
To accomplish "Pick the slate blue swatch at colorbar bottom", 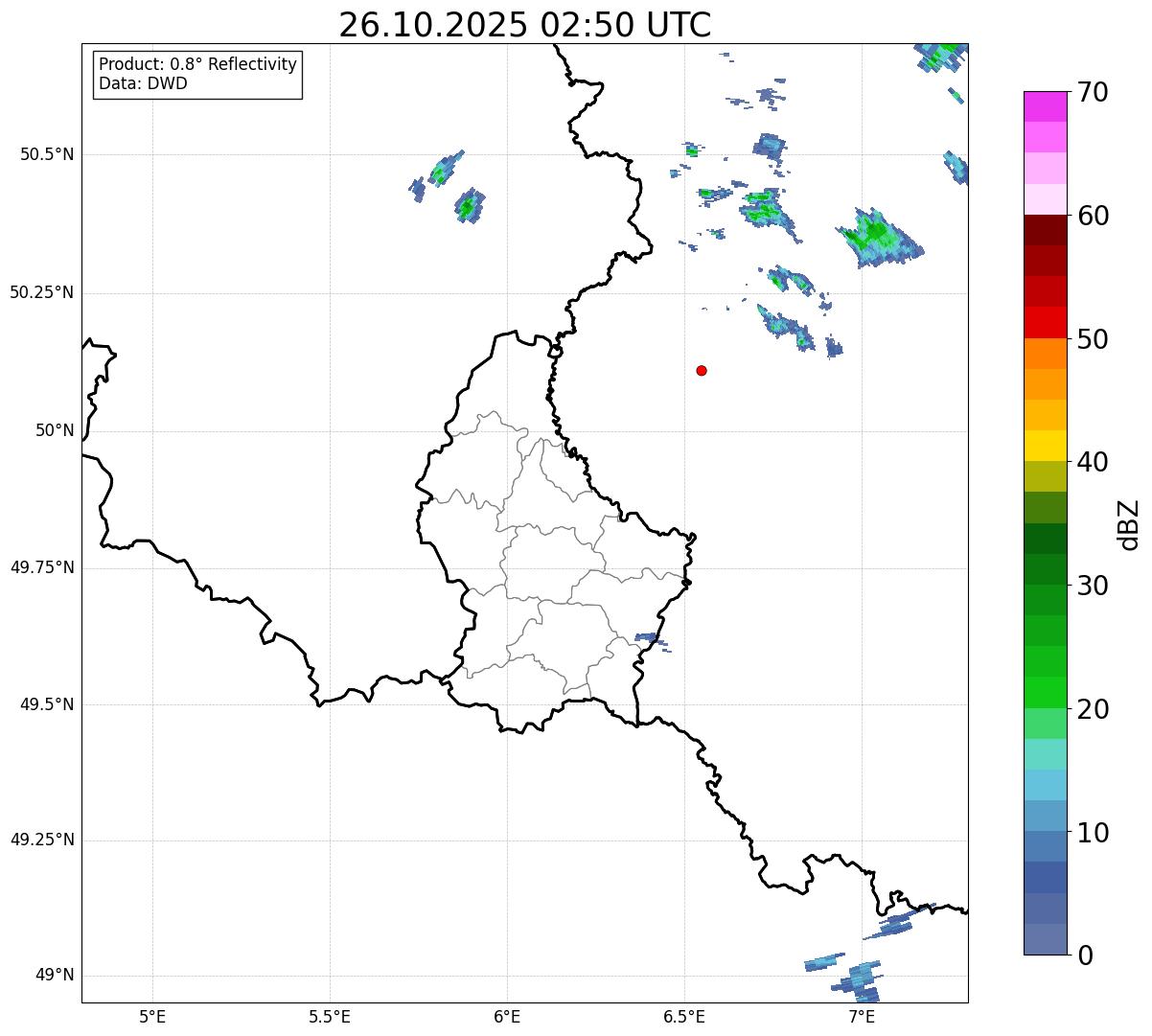I will tap(1045, 939).
